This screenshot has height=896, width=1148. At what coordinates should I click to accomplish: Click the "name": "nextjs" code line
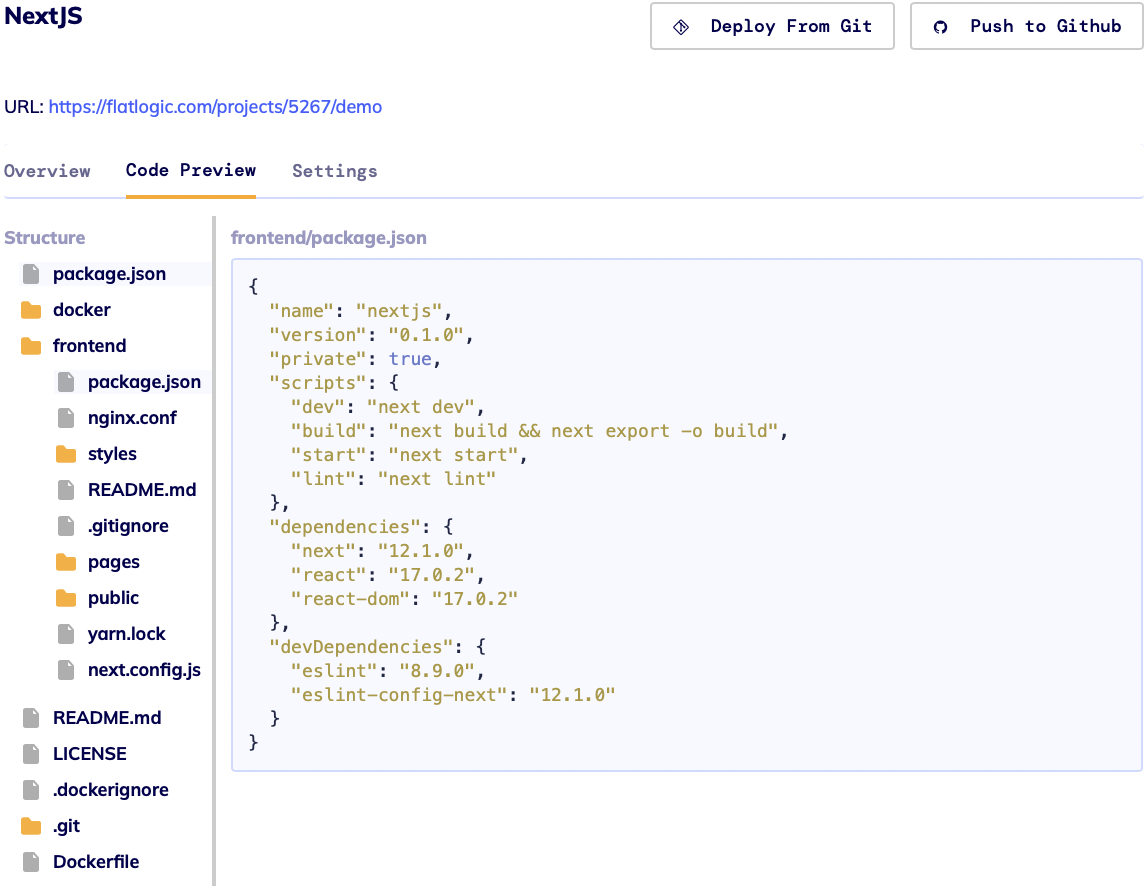click(360, 311)
